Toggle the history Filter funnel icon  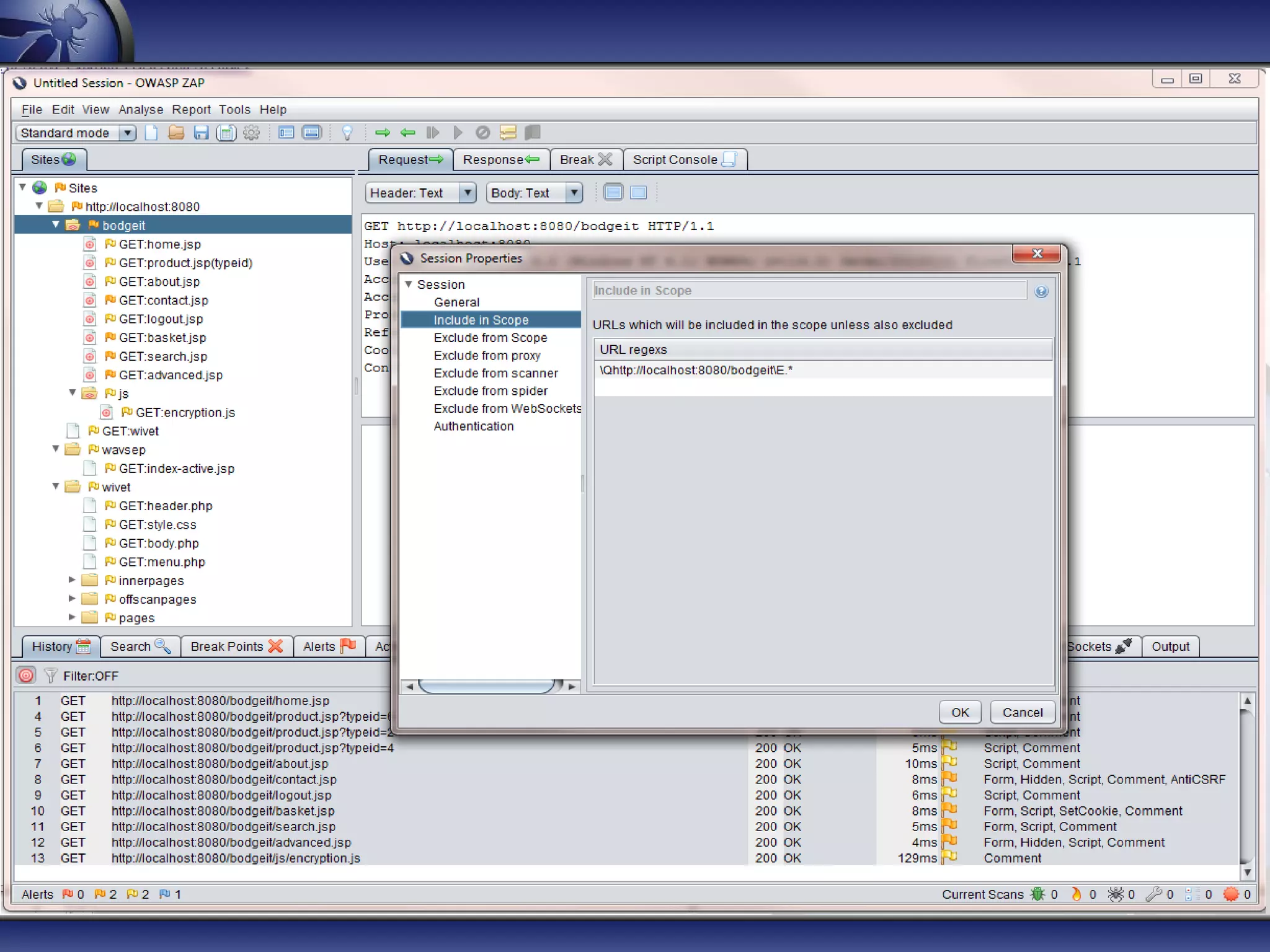(x=51, y=676)
